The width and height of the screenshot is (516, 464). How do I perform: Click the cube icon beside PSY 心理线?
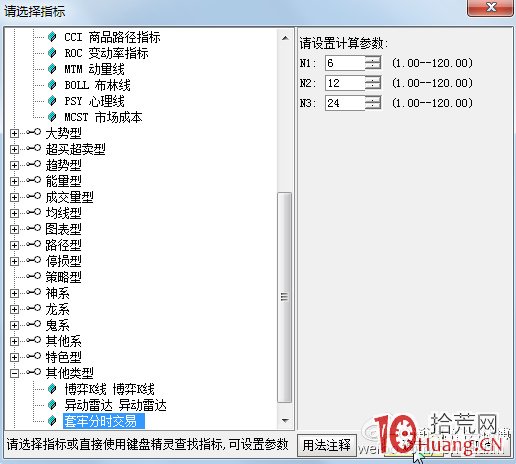pos(52,101)
